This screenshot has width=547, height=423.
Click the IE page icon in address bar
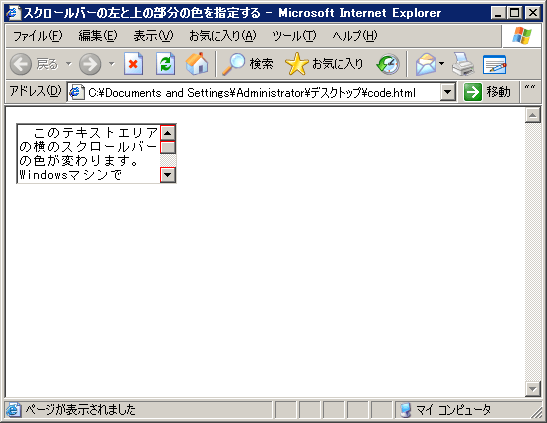tap(76, 92)
